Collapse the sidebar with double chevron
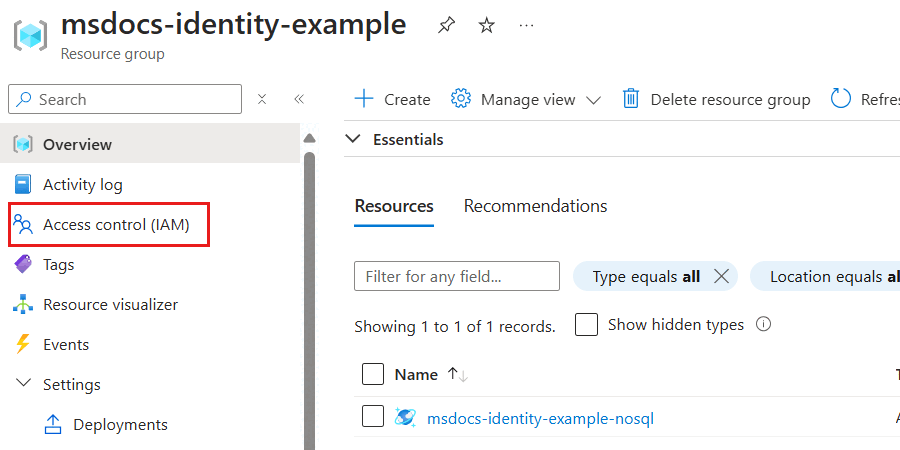Image resolution: width=900 pixels, height=450 pixels. tap(298, 99)
